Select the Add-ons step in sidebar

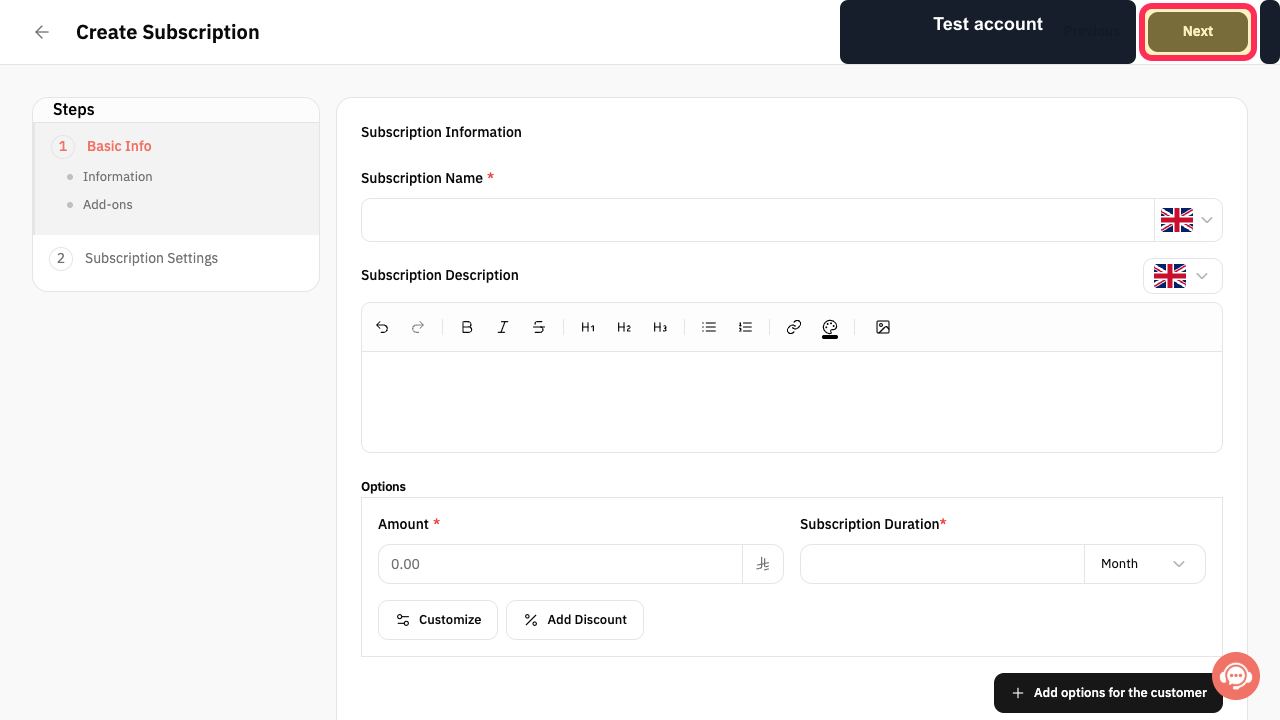[x=108, y=205]
